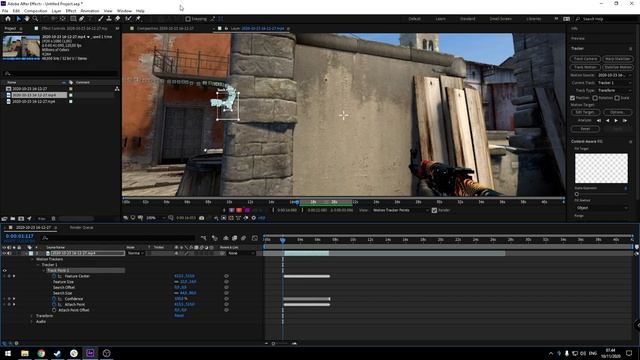Open the graph editor icon in timeline
This screenshot has height=360, width=640.
255,238
